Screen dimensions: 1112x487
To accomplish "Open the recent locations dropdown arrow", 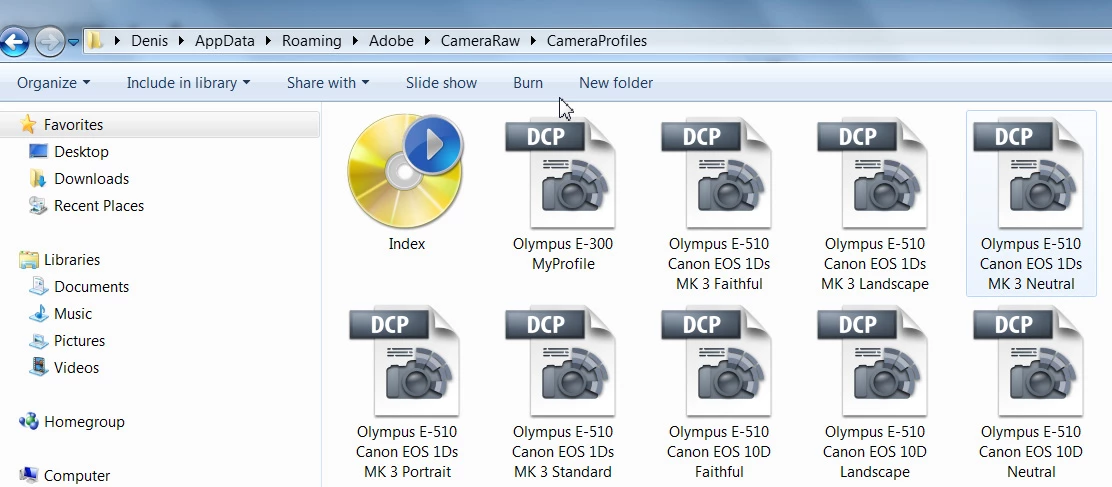I will (73, 43).
